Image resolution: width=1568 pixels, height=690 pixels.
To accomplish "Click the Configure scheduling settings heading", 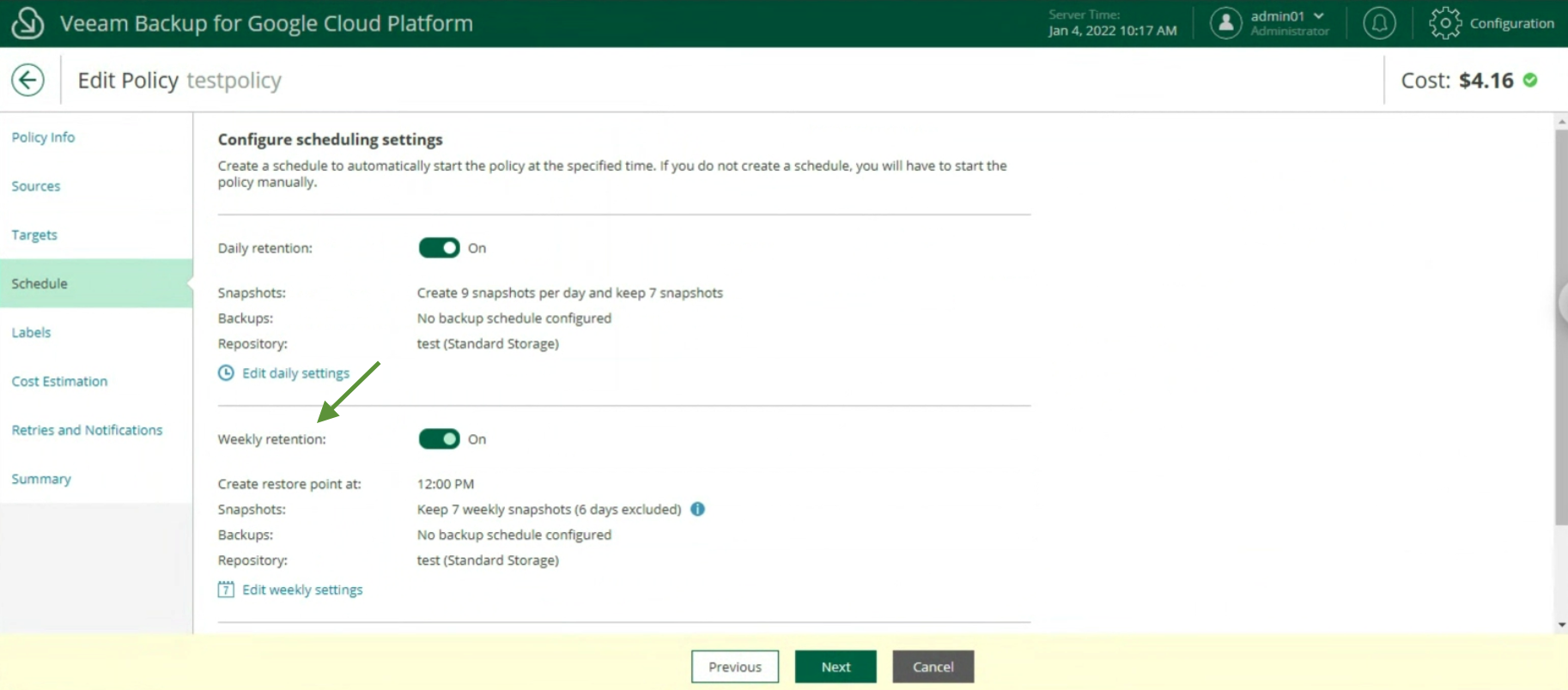I will pos(330,139).
